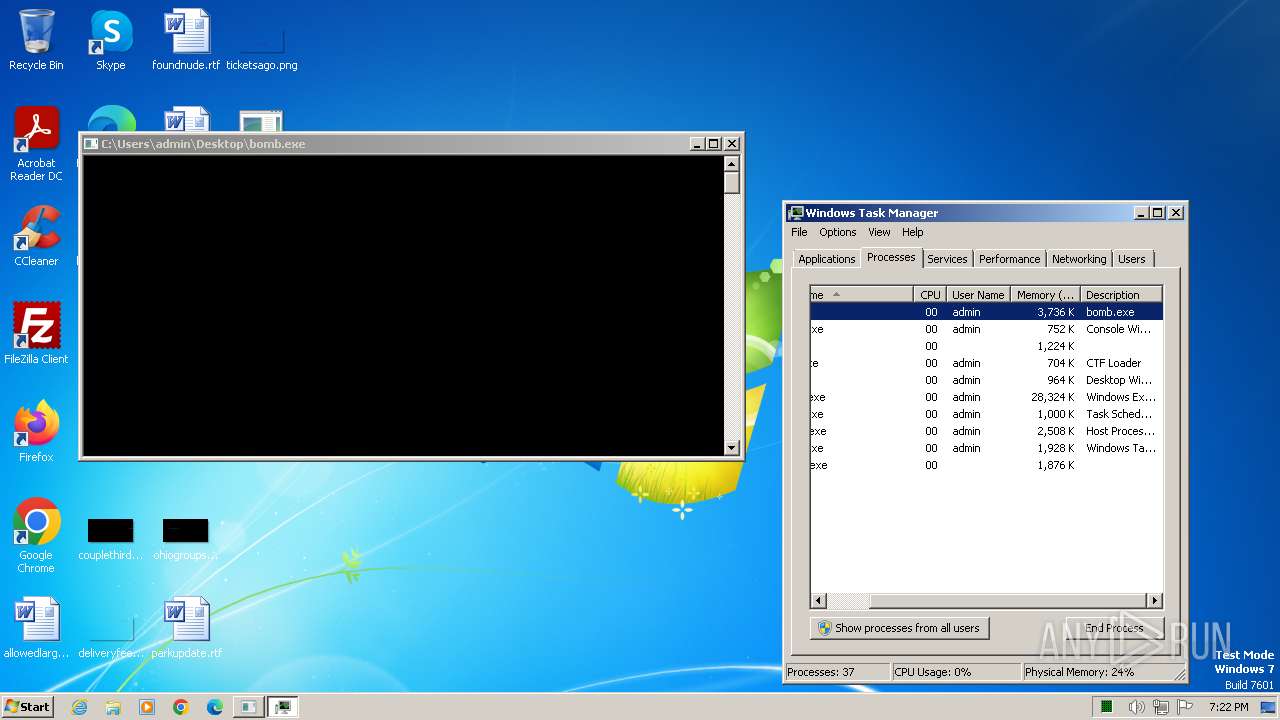
Task: Open the bomb.exe console system menu icon
Action: point(91,144)
